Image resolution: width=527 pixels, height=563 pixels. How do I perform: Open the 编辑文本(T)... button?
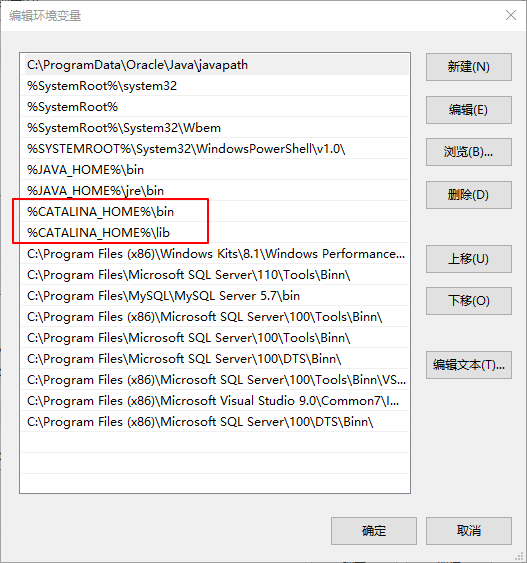tap(468, 365)
